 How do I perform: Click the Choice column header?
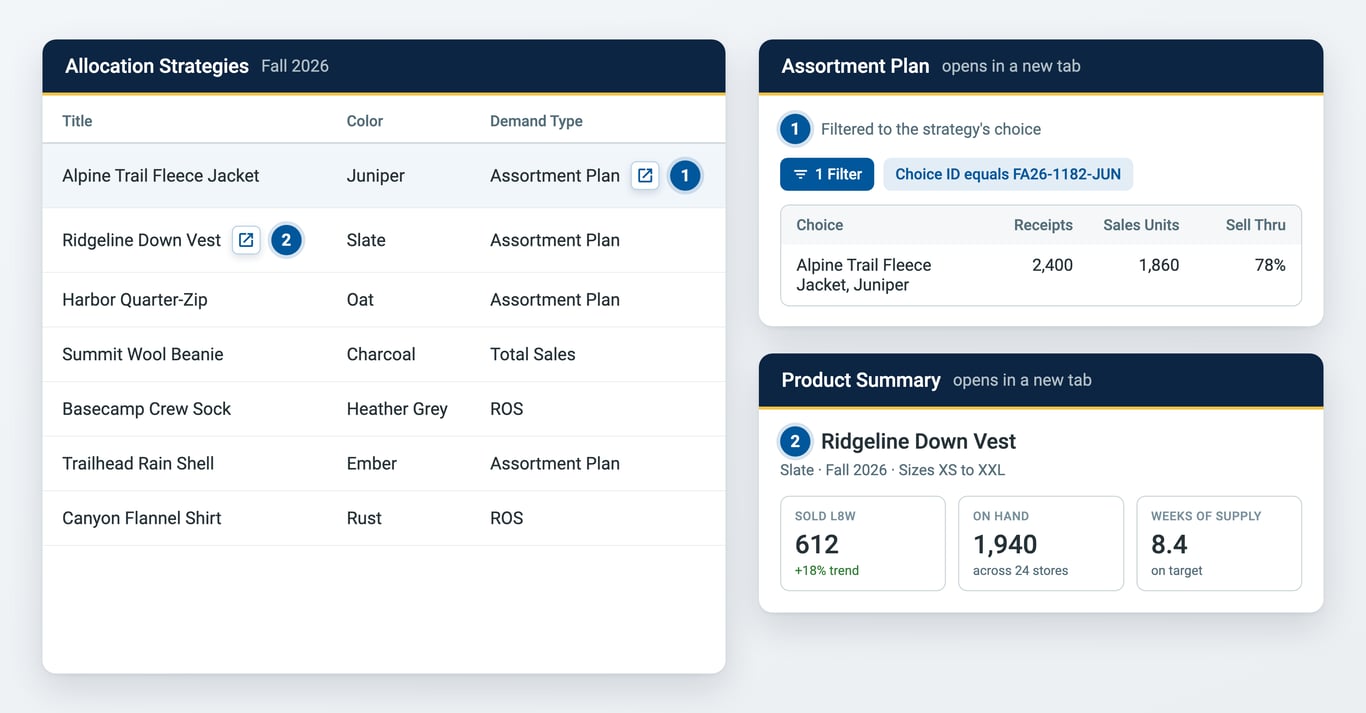pyautogui.click(x=820, y=225)
